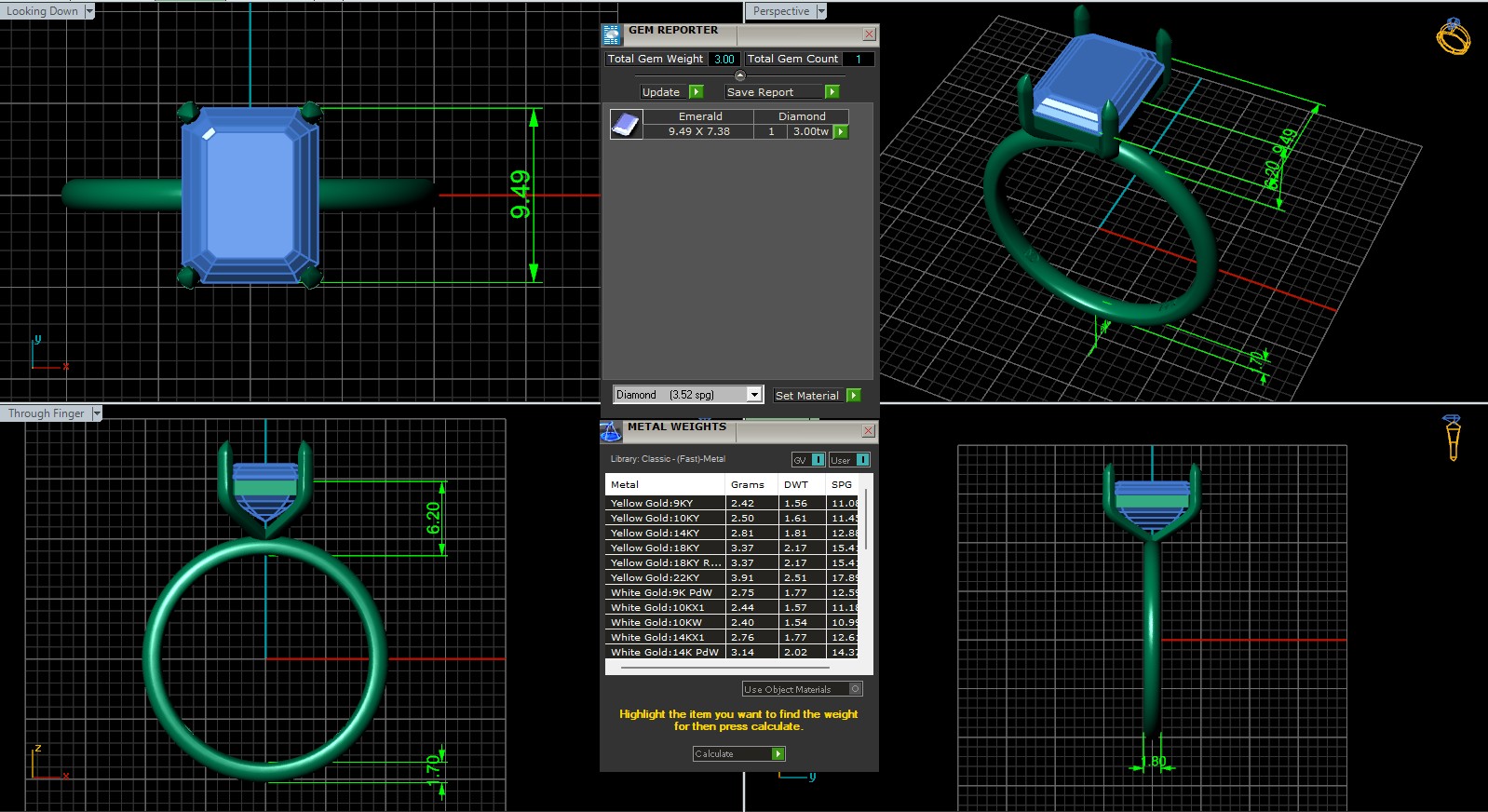Open the Perspective viewport dropdown

click(x=820, y=11)
